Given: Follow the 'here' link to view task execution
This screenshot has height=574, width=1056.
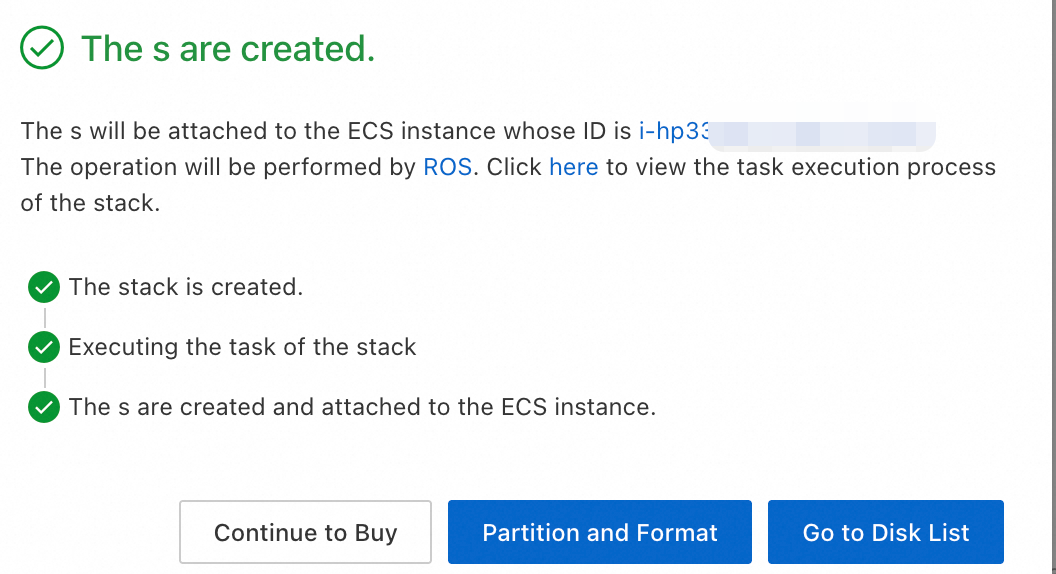Looking at the screenshot, I should (573, 167).
